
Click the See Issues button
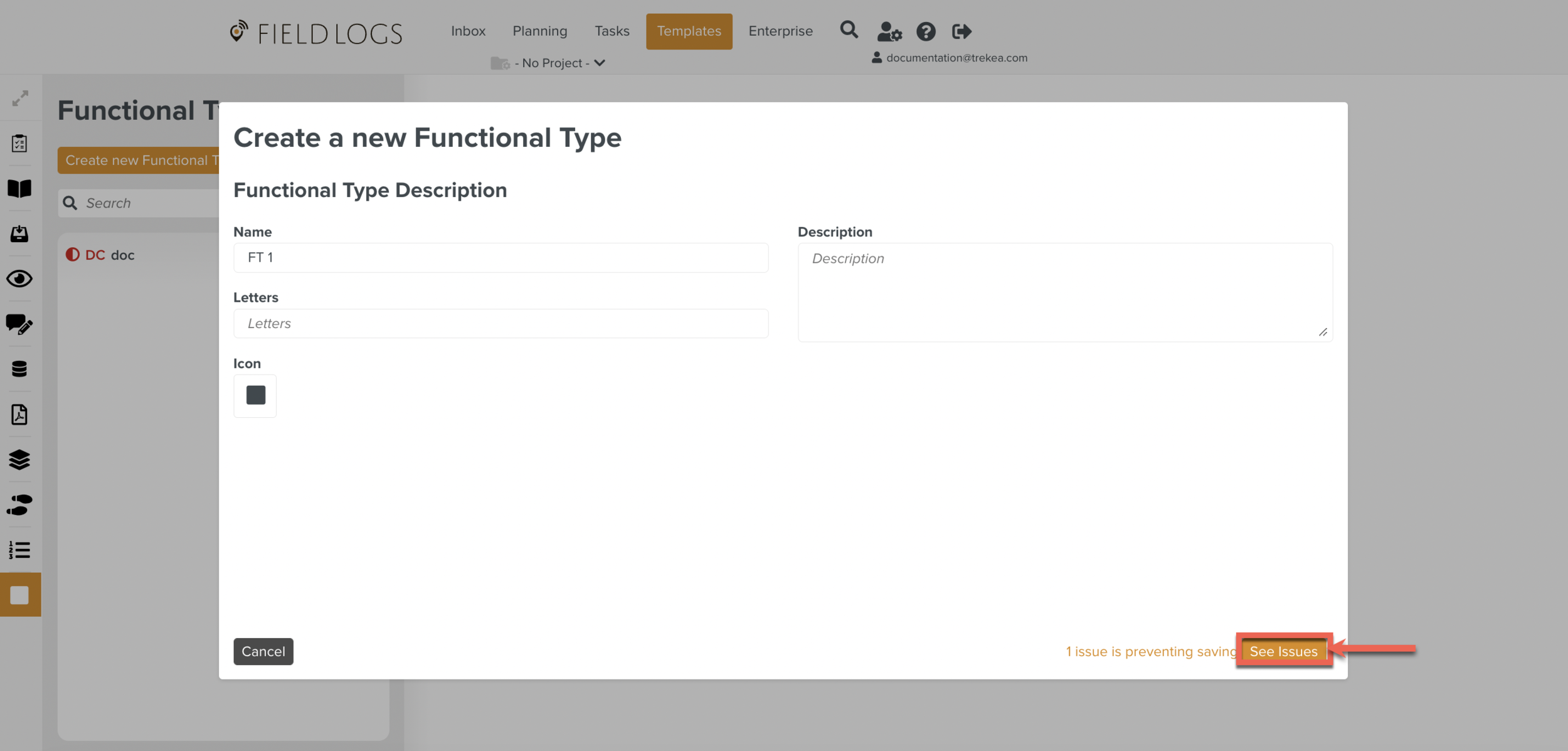click(x=1283, y=651)
